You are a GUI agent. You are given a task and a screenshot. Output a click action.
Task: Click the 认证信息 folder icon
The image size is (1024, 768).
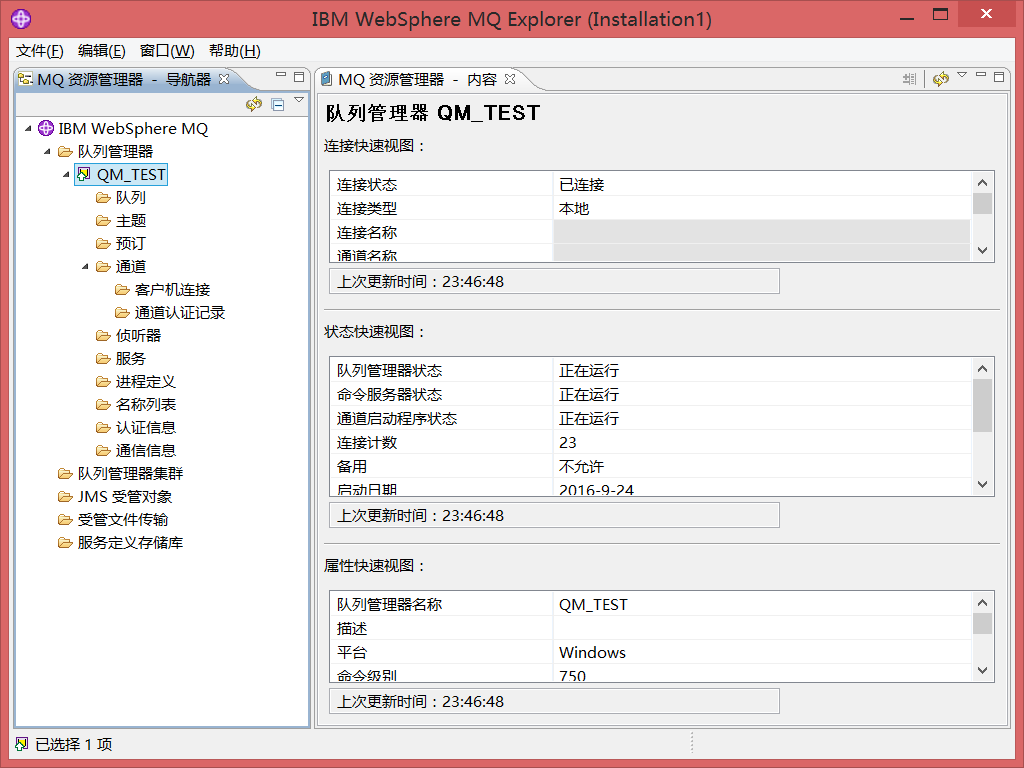pos(103,428)
